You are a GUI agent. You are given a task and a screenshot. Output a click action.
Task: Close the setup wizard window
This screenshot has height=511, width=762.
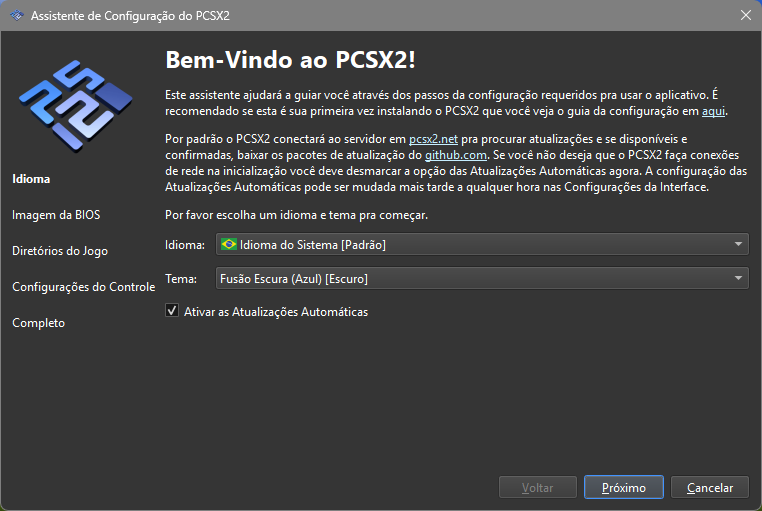745,15
